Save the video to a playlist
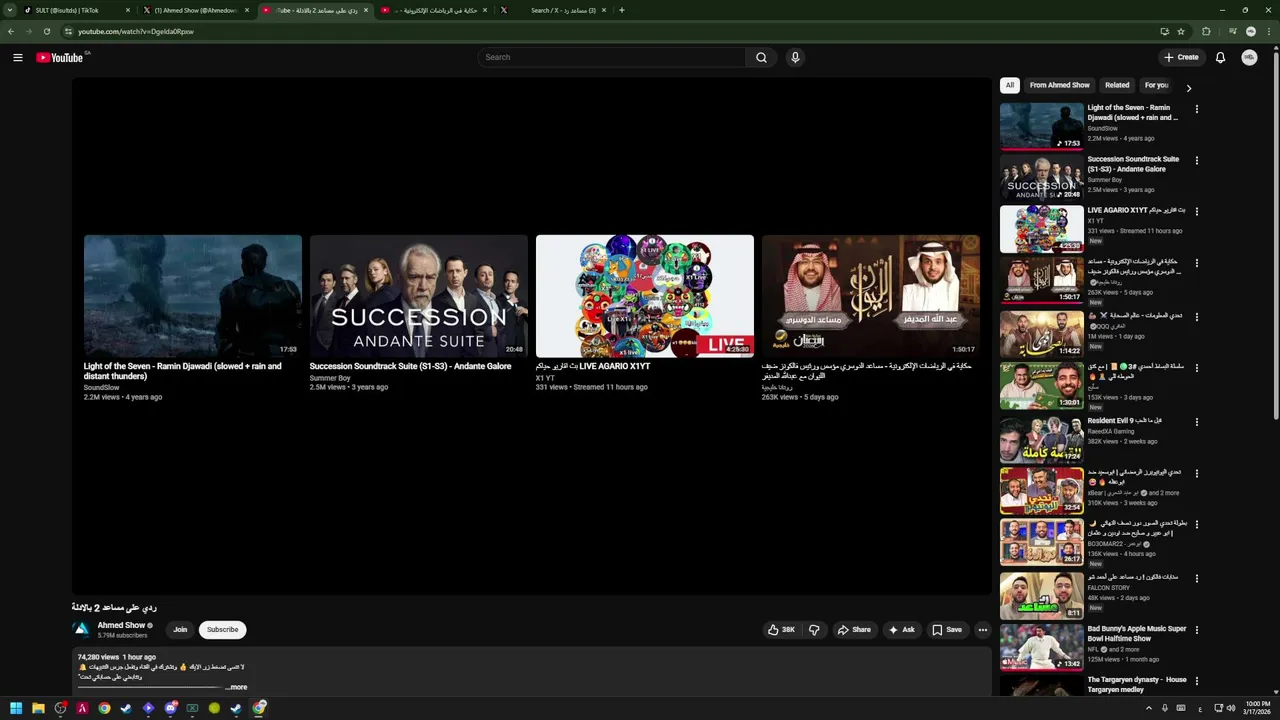This screenshot has width=1280, height=720. tap(947, 630)
